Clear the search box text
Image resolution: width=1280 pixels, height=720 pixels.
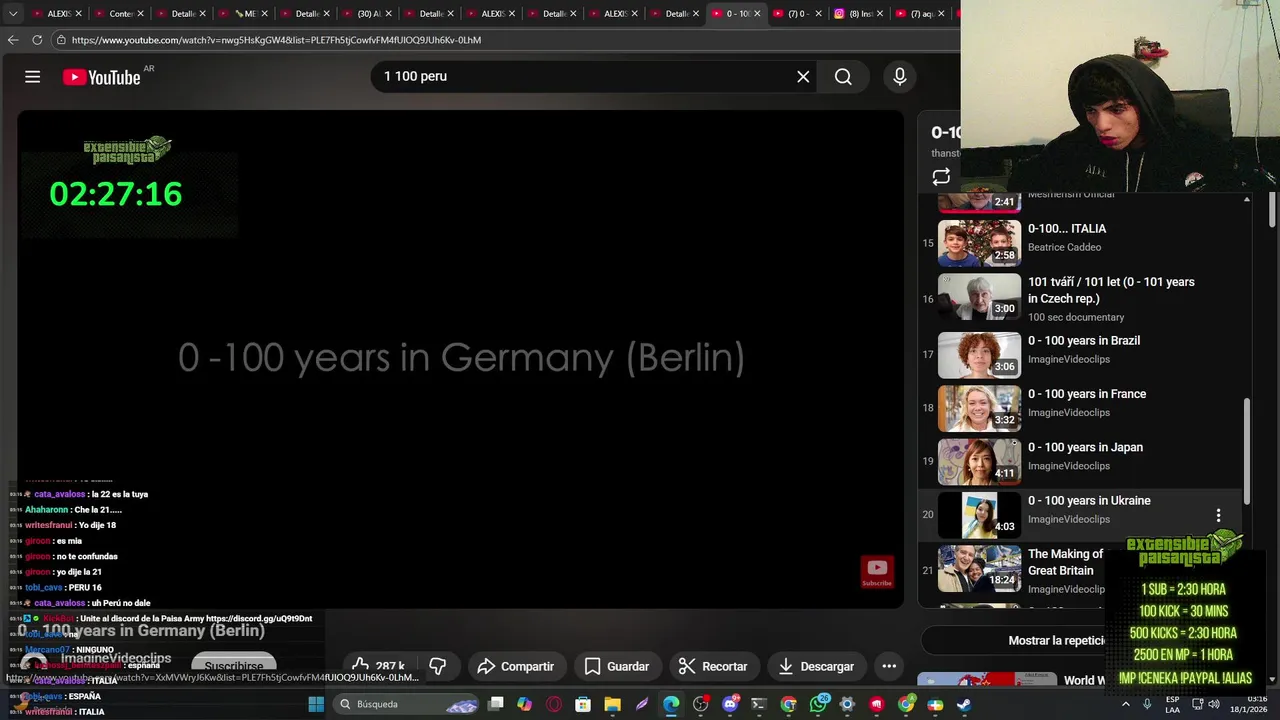click(803, 76)
